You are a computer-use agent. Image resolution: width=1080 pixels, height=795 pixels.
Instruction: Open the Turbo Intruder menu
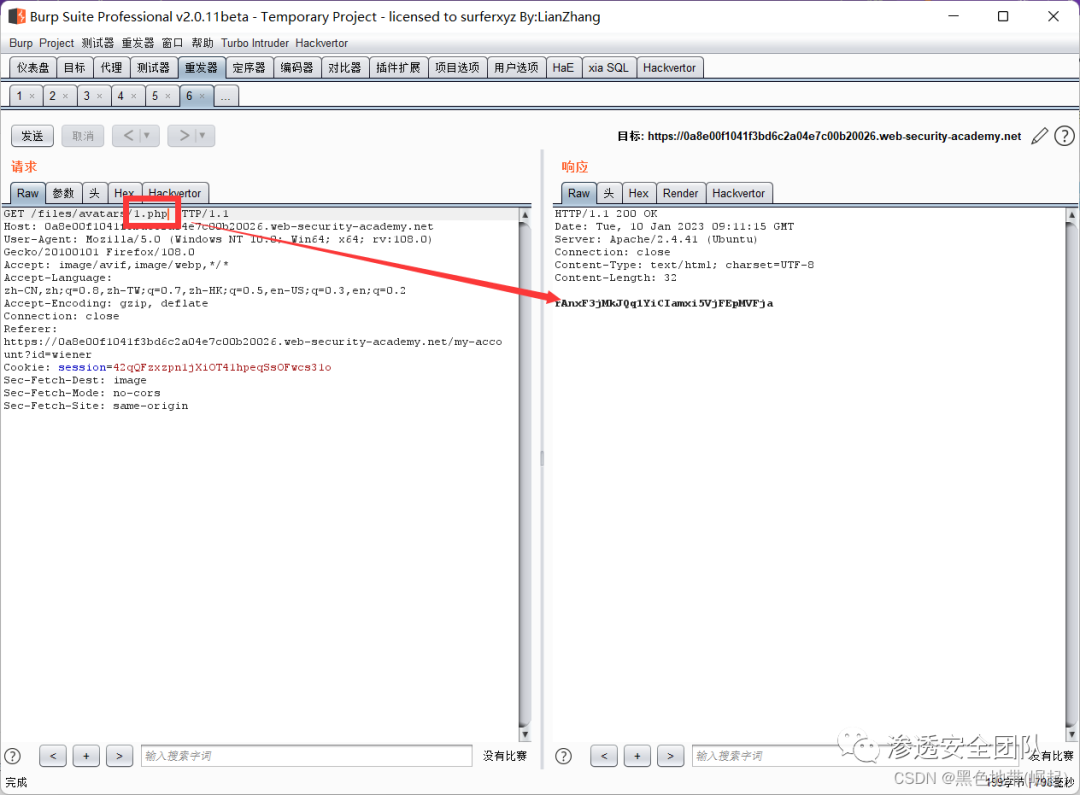point(255,43)
